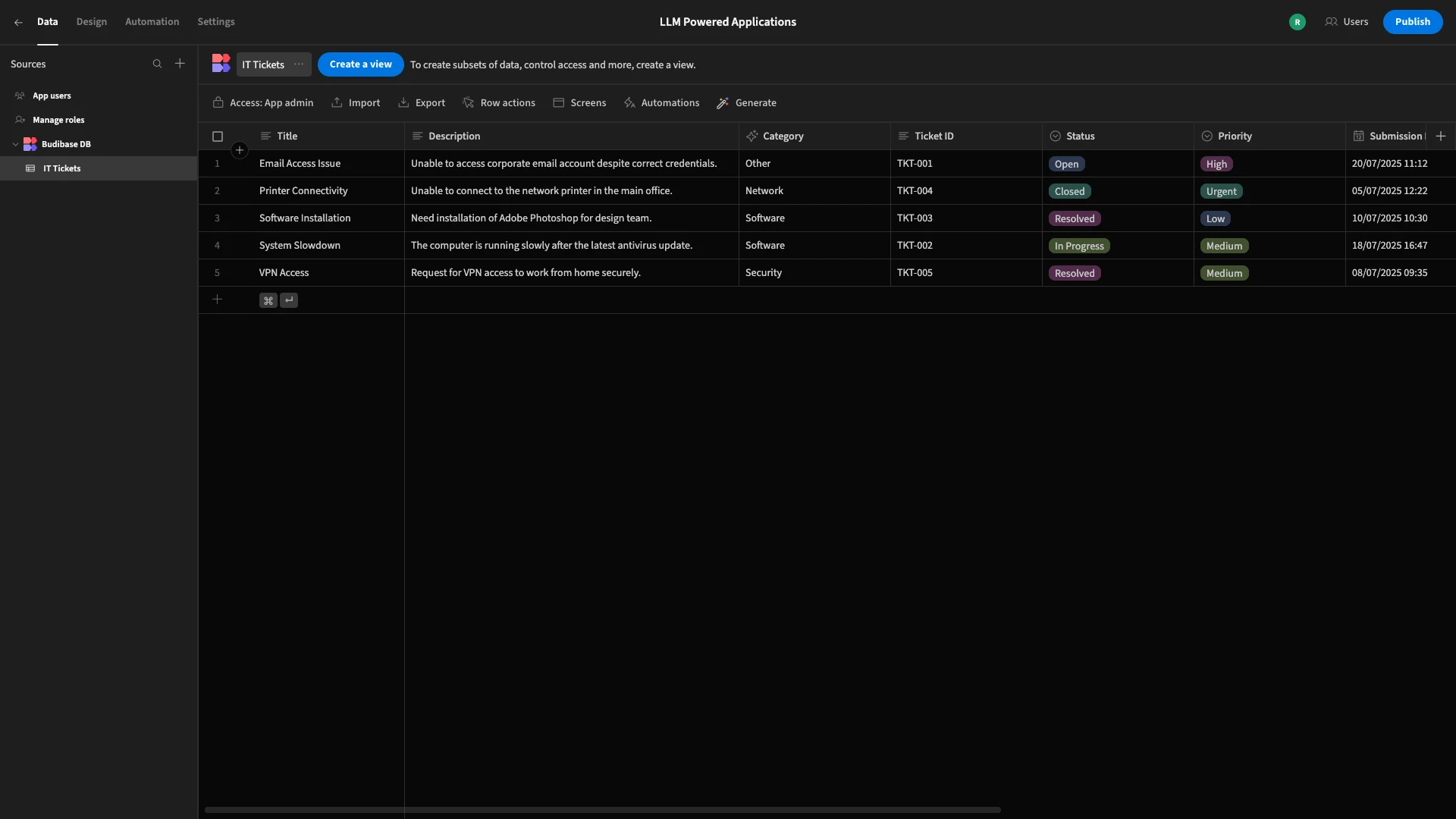Select the Printer Connectivity title cell
Image resolution: width=1456 pixels, height=819 pixels.
(x=328, y=191)
